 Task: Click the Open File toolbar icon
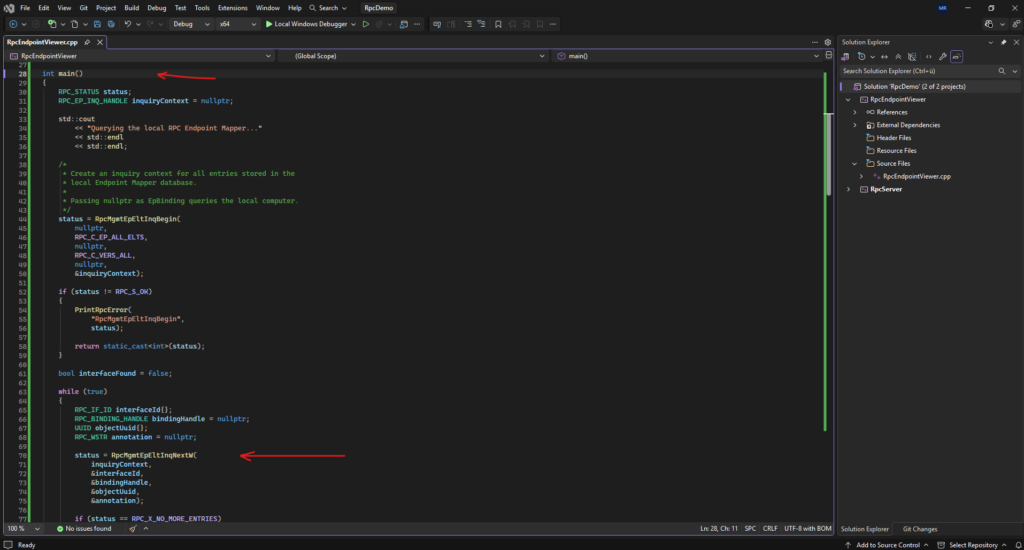(74, 24)
